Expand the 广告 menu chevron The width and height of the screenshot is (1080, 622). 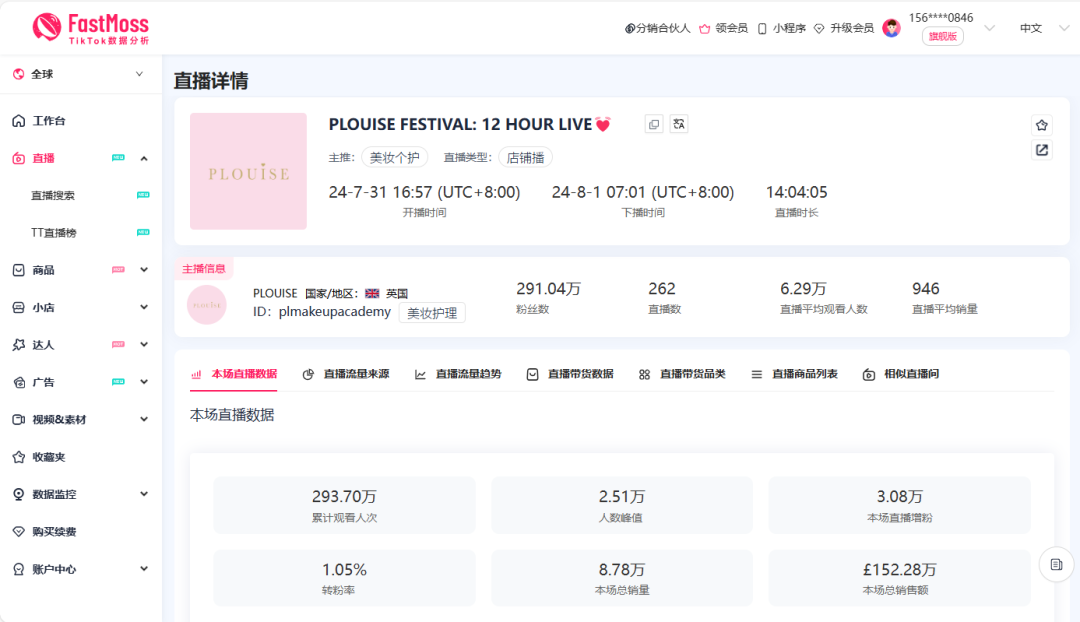tap(144, 382)
